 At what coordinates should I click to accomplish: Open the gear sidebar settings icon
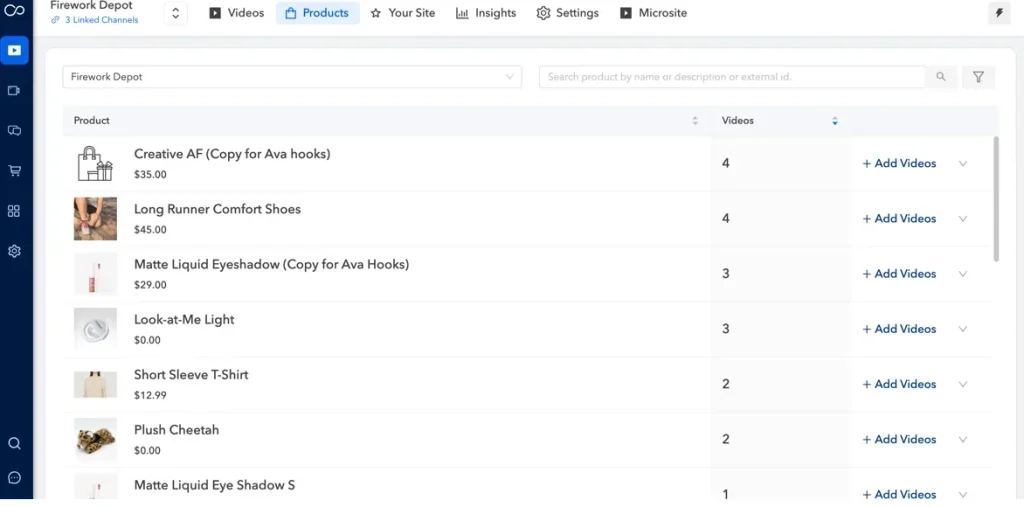14,251
